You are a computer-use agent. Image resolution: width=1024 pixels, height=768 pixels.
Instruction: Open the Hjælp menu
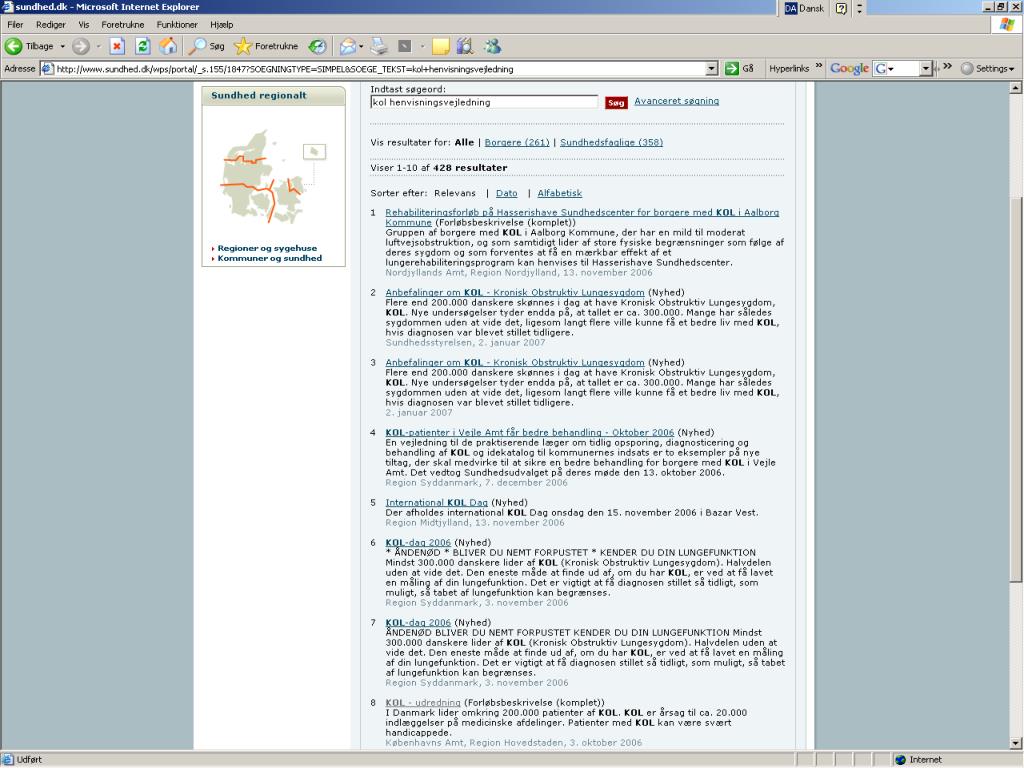(x=221, y=25)
